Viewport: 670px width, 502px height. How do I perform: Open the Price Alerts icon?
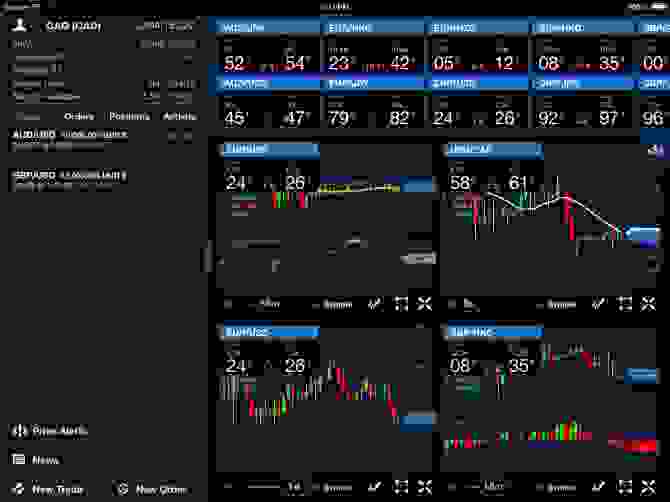[19, 431]
